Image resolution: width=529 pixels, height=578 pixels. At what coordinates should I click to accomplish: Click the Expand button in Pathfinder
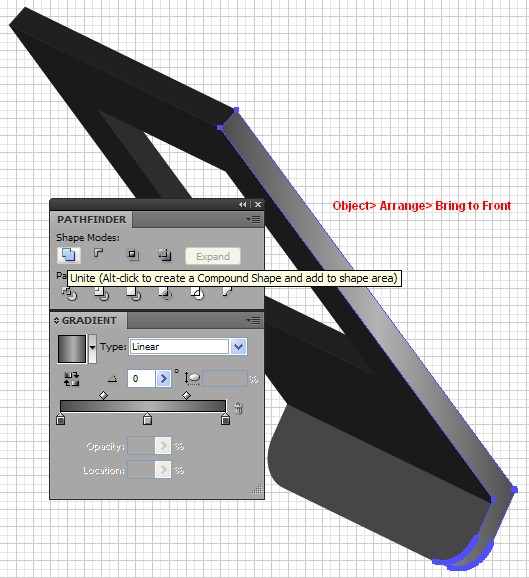(x=213, y=256)
